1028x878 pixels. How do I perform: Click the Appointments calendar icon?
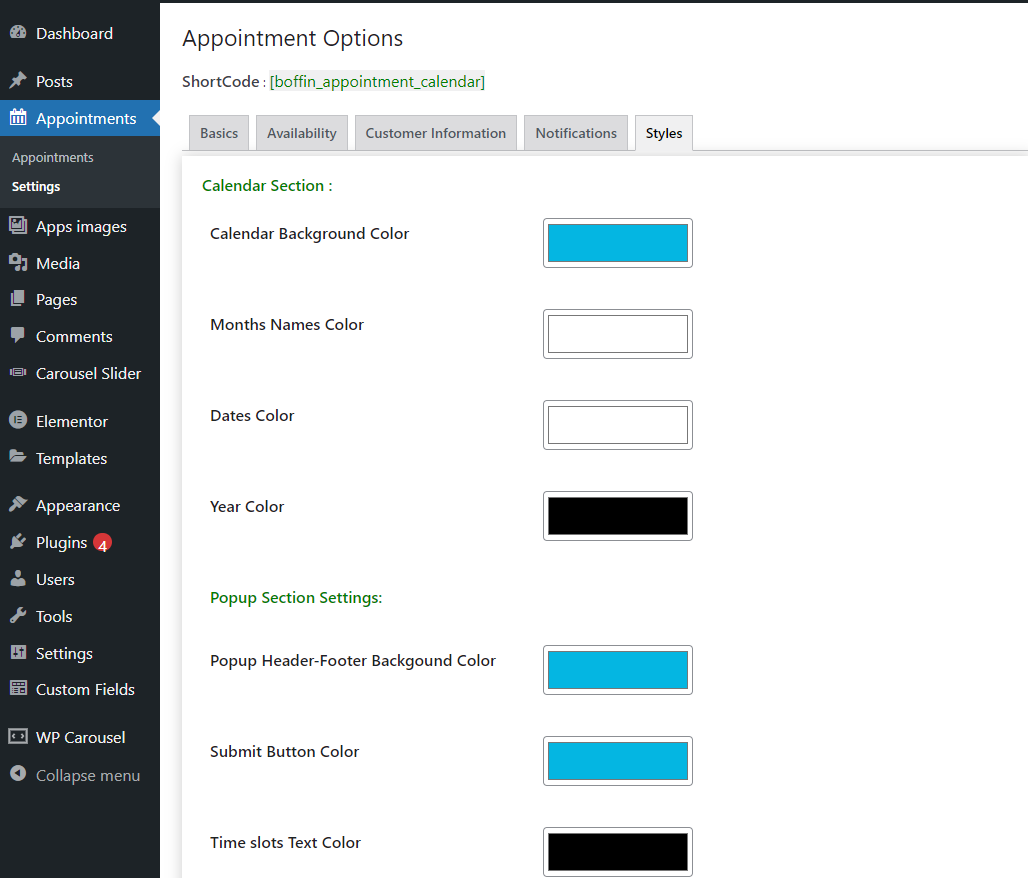pyautogui.click(x=18, y=117)
